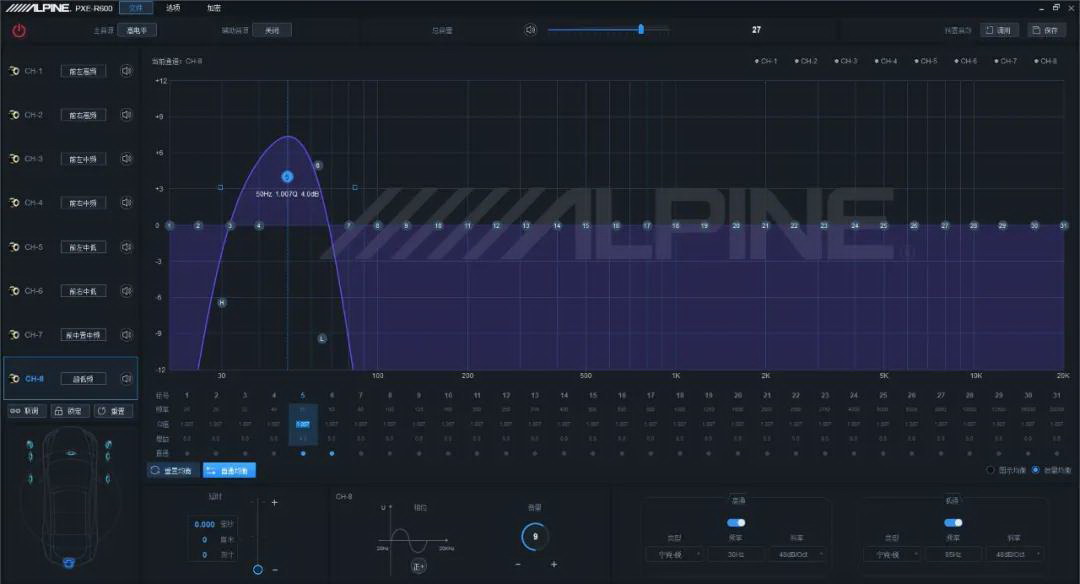Viewport: 1080px width, 584px height.
Task: Click EQ band 6 node on curve
Action: (x=318, y=165)
